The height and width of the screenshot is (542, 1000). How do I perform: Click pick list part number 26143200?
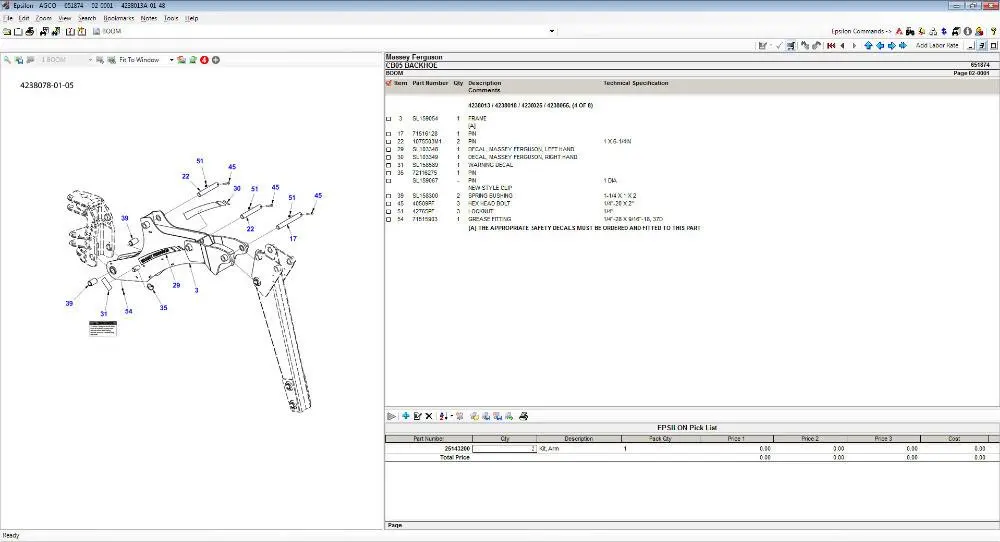coord(457,449)
